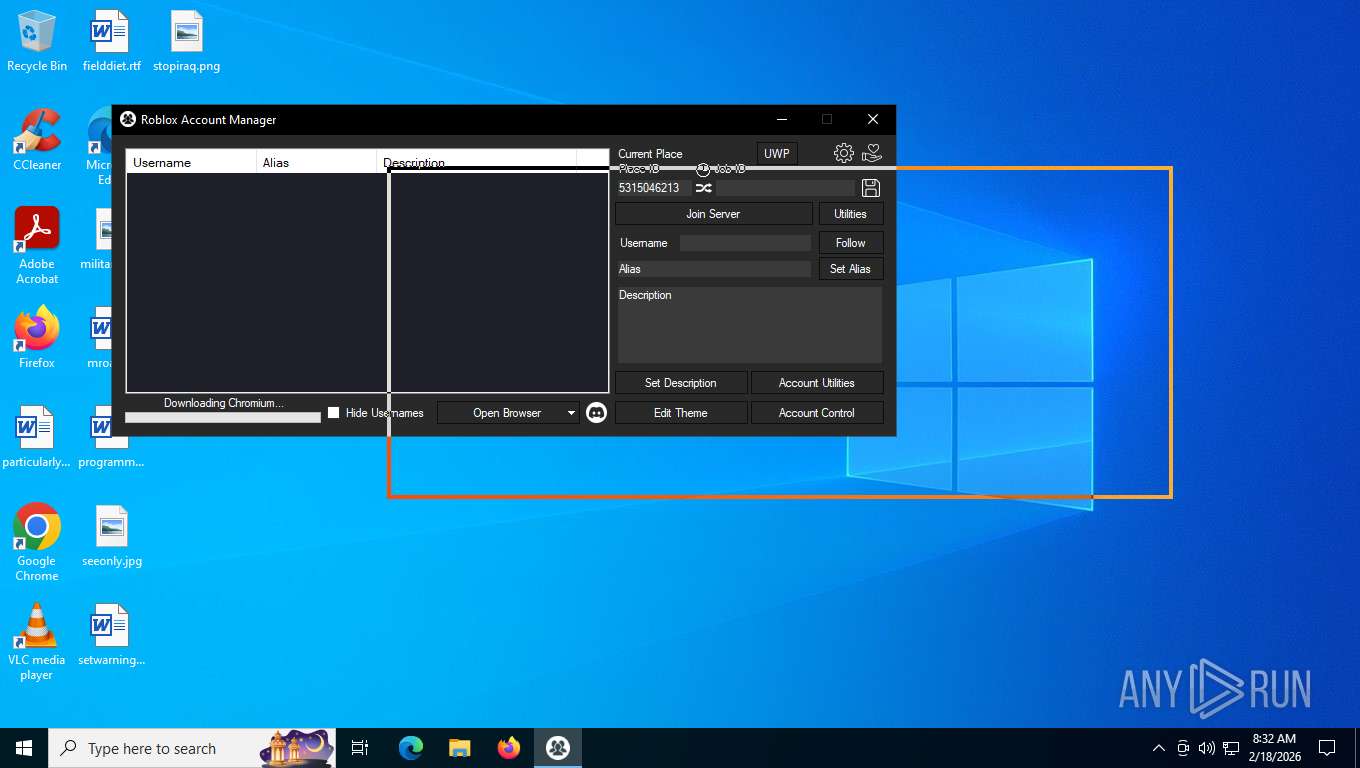
Task: Launch VLC media player shortcut
Action: [x=37, y=642]
